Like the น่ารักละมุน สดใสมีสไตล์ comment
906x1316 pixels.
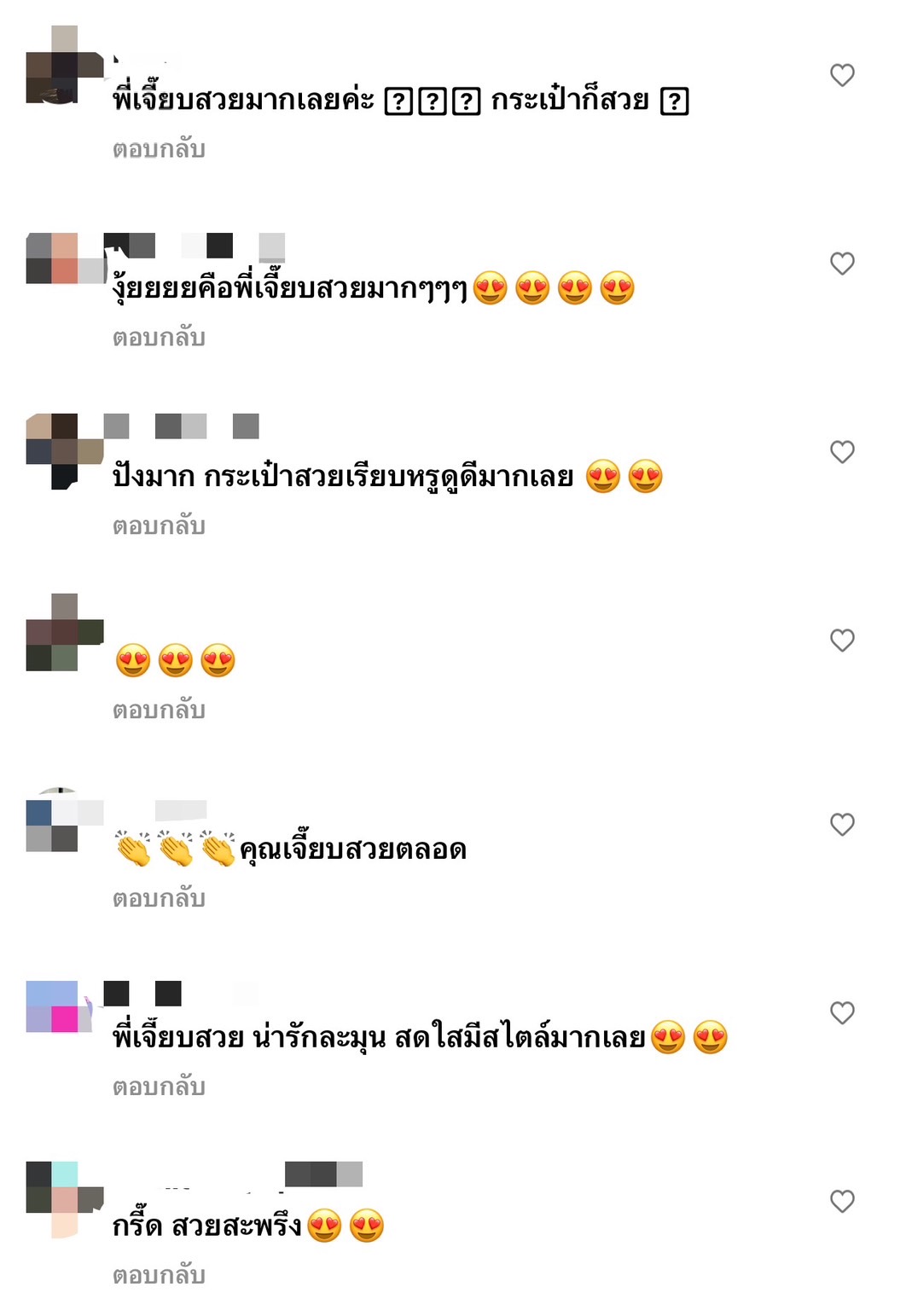(842, 1013)
